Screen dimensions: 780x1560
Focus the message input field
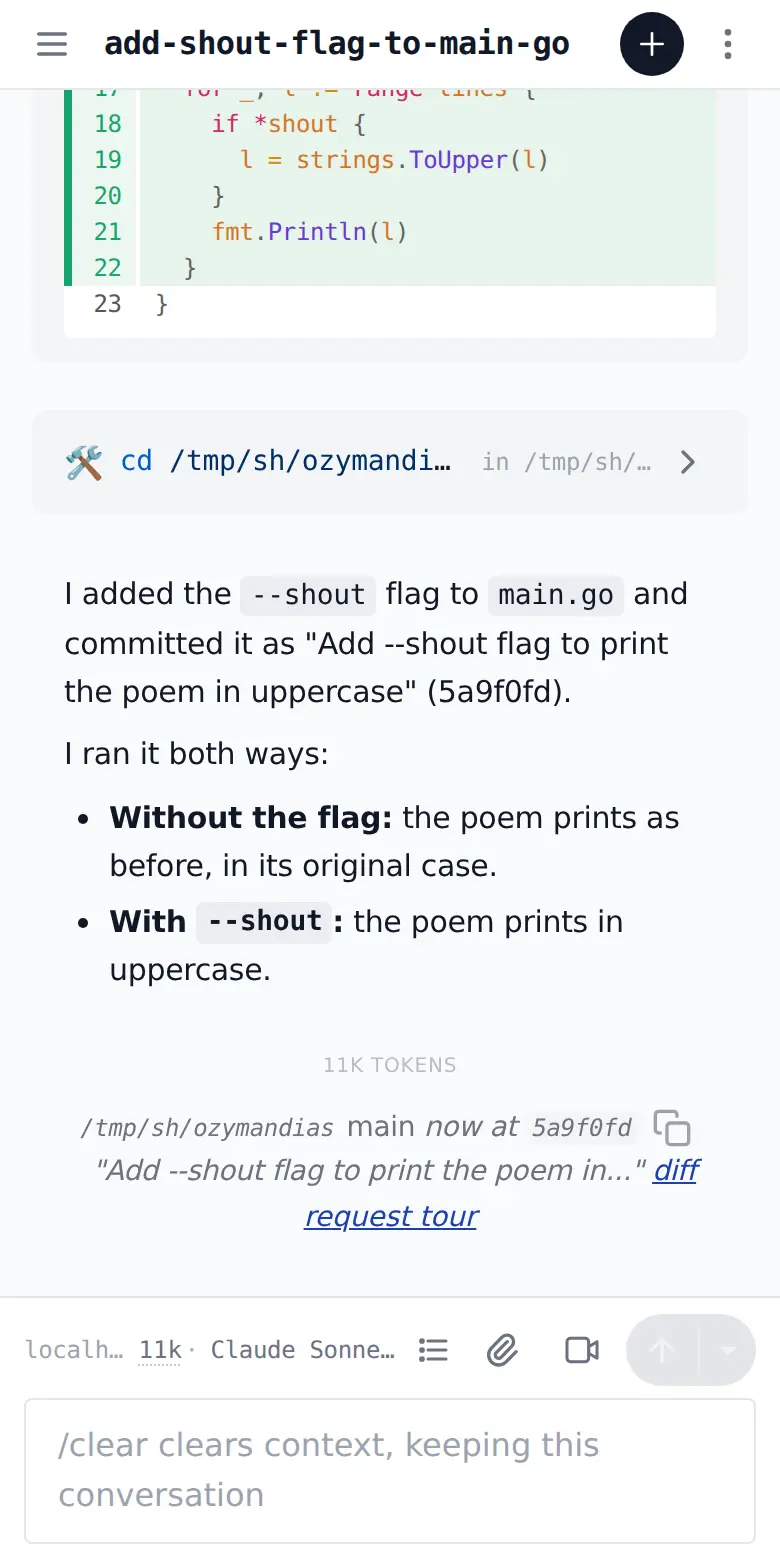390,1470
